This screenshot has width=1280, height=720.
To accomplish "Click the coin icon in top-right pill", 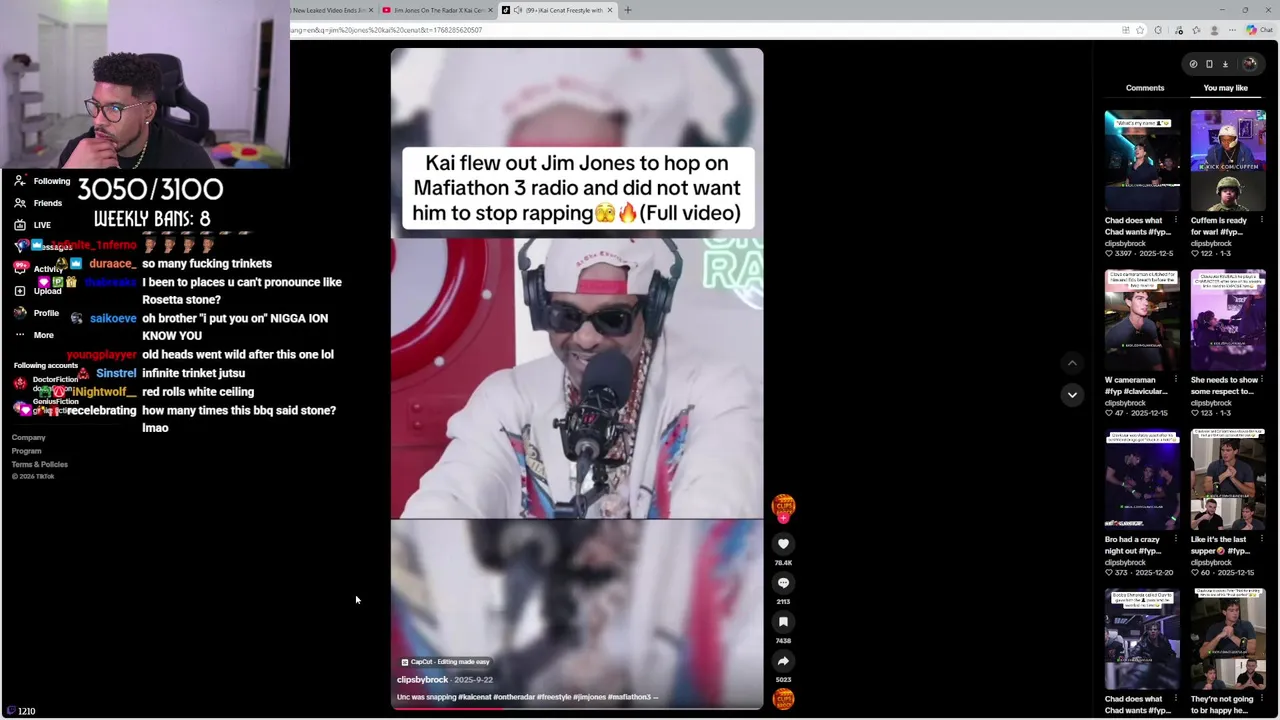I will coord(1193,64).
